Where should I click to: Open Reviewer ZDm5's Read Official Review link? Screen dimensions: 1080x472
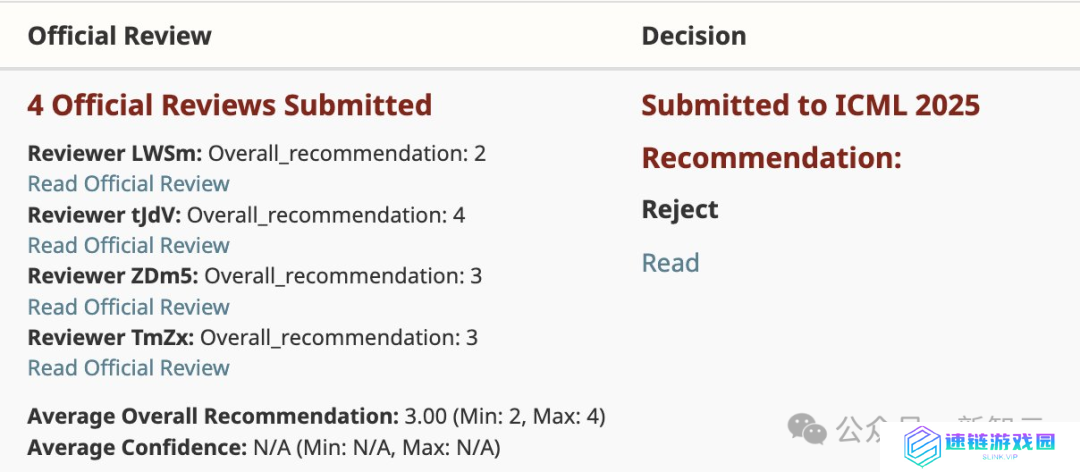(x=128, y=307)
